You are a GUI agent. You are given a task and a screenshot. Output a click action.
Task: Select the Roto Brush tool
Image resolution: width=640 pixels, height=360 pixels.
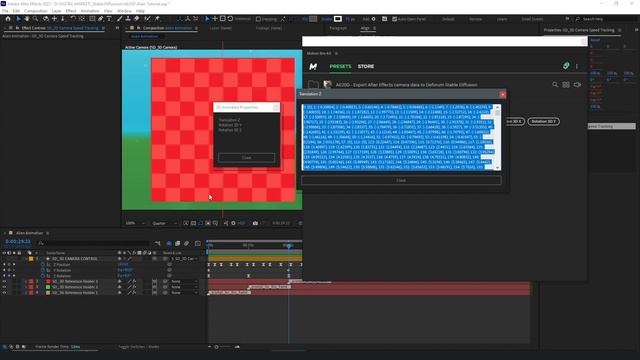(x=147, y=19)
